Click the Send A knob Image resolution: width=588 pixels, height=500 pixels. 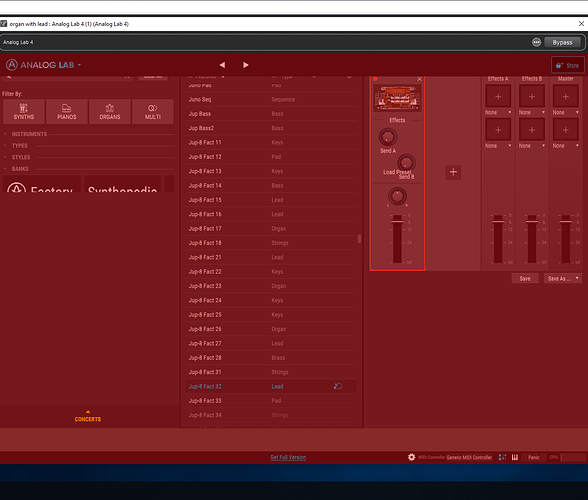pos(388,137)
